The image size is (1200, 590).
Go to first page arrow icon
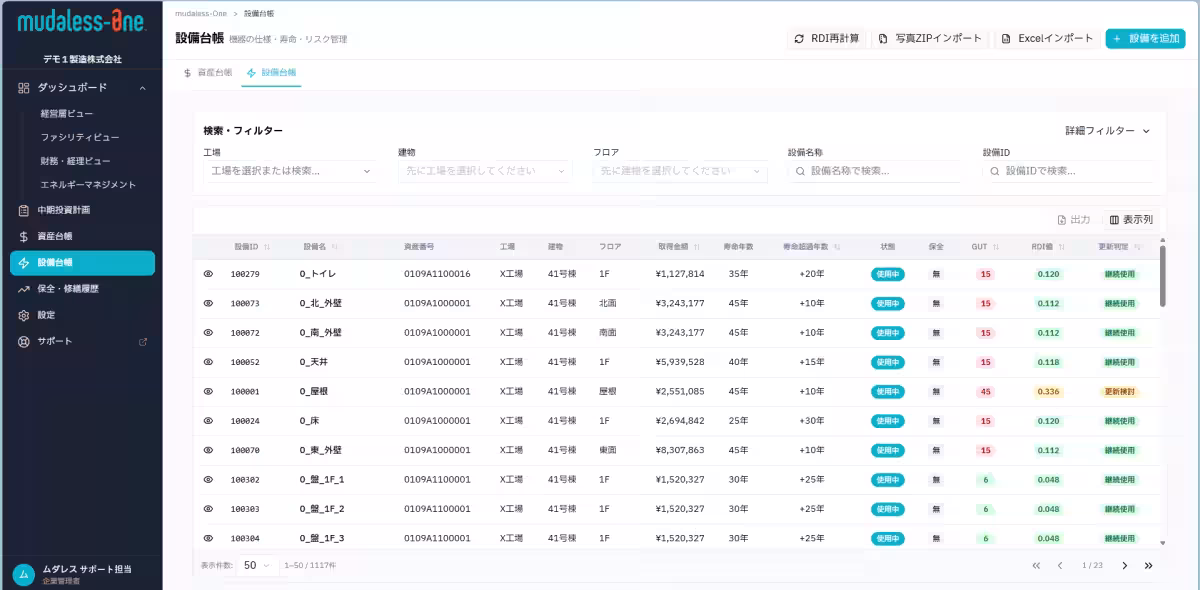coord(1037,566)
